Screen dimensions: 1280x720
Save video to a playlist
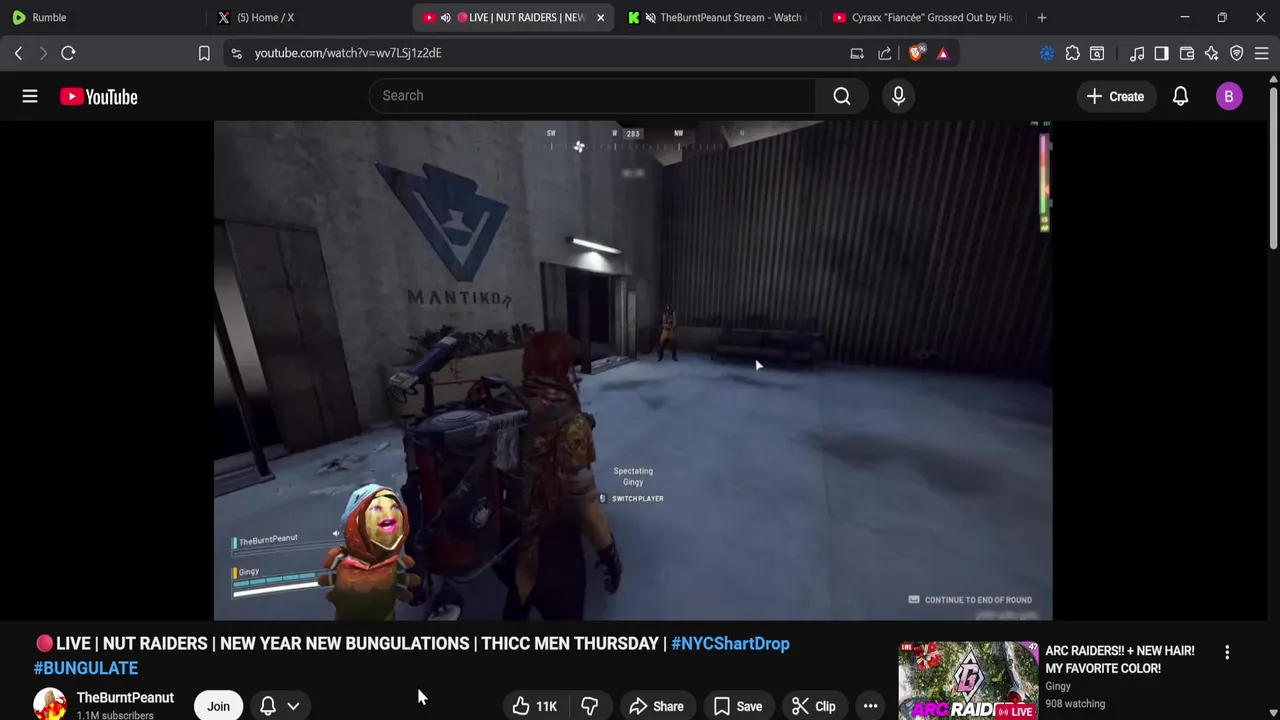click(737, 706)
